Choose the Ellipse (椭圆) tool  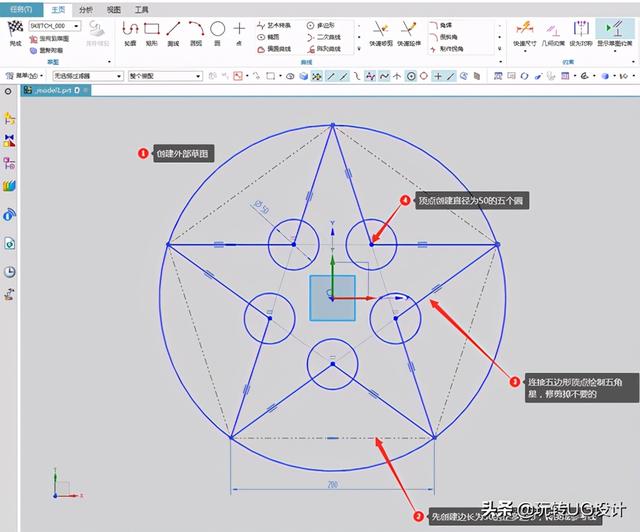(269, 37)
